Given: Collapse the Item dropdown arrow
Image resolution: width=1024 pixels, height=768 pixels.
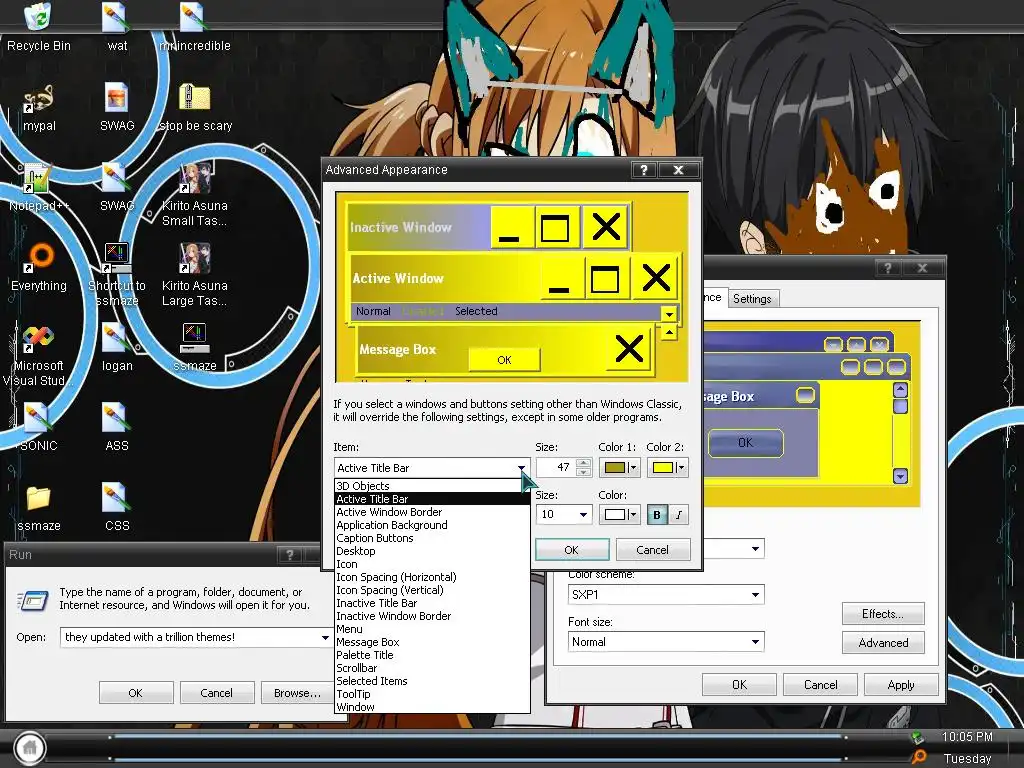Looking at the screenshot, I should tap(521, 468).
